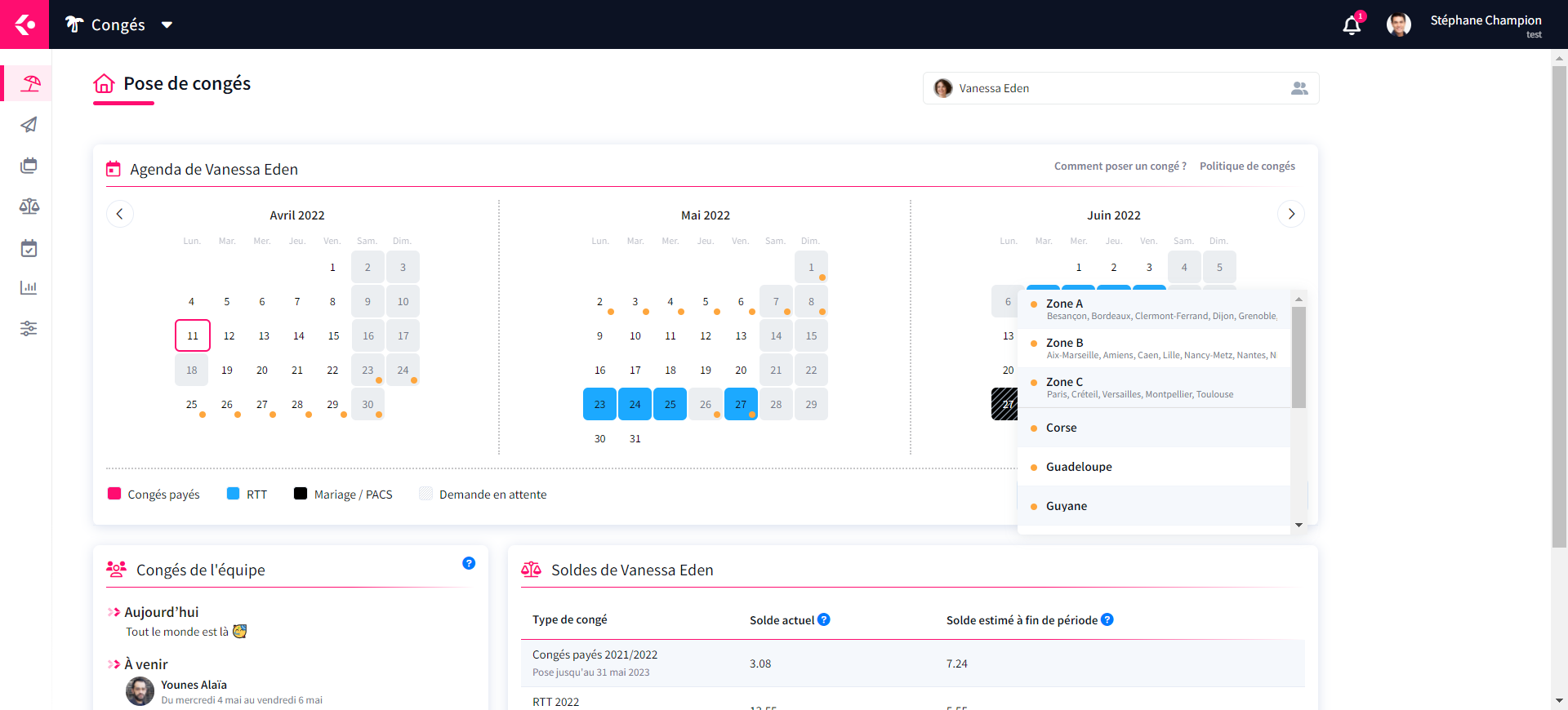Open the notifications bell

click(x=1352, y=25)
